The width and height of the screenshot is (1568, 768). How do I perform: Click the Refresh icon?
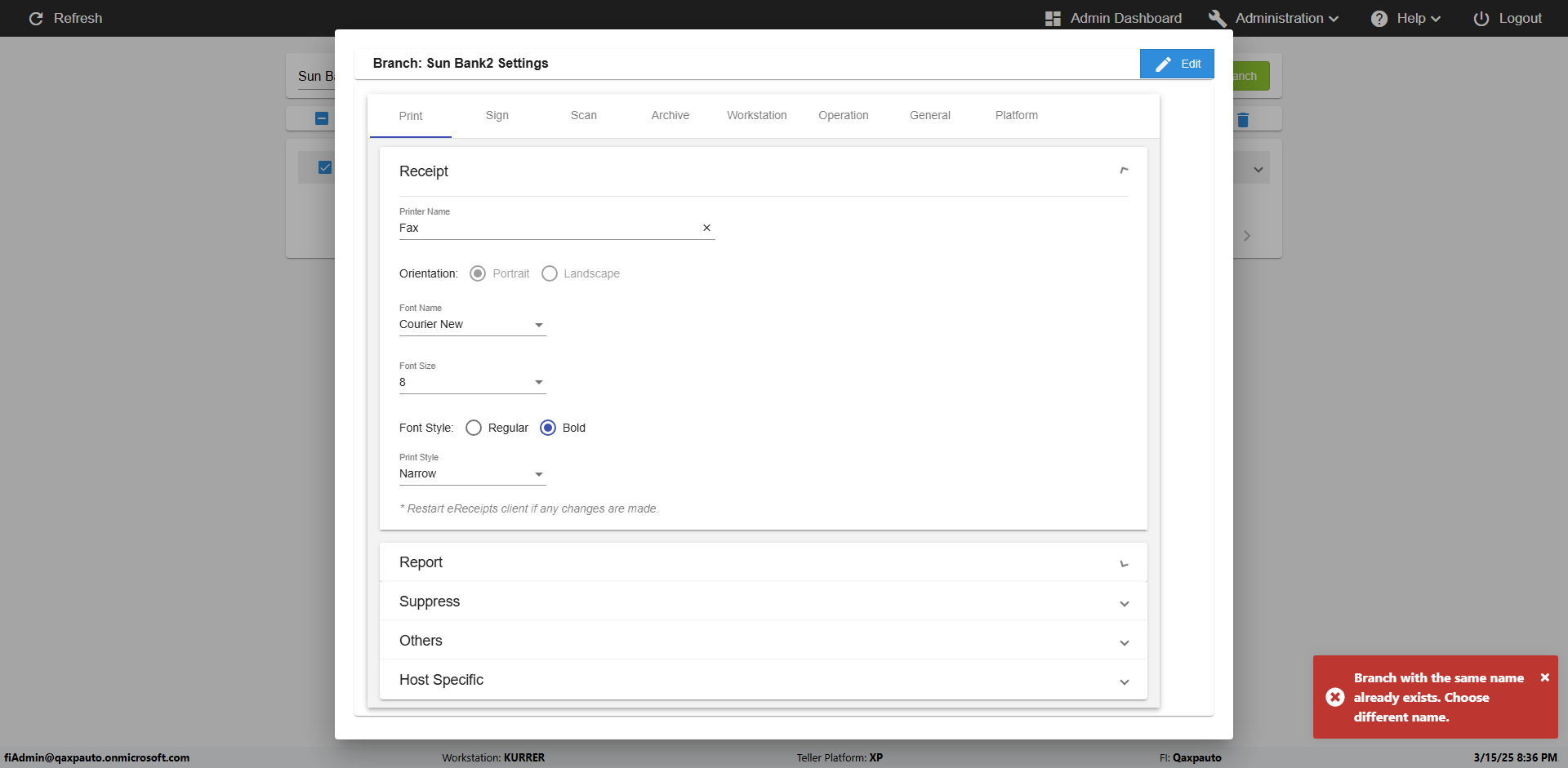pyautogui.click(x=36, y=19)
